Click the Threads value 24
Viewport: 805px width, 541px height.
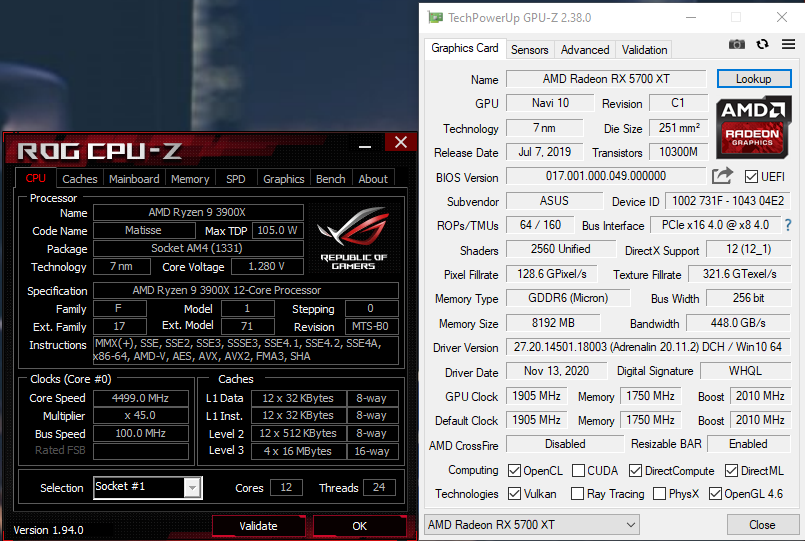point(379,487)
